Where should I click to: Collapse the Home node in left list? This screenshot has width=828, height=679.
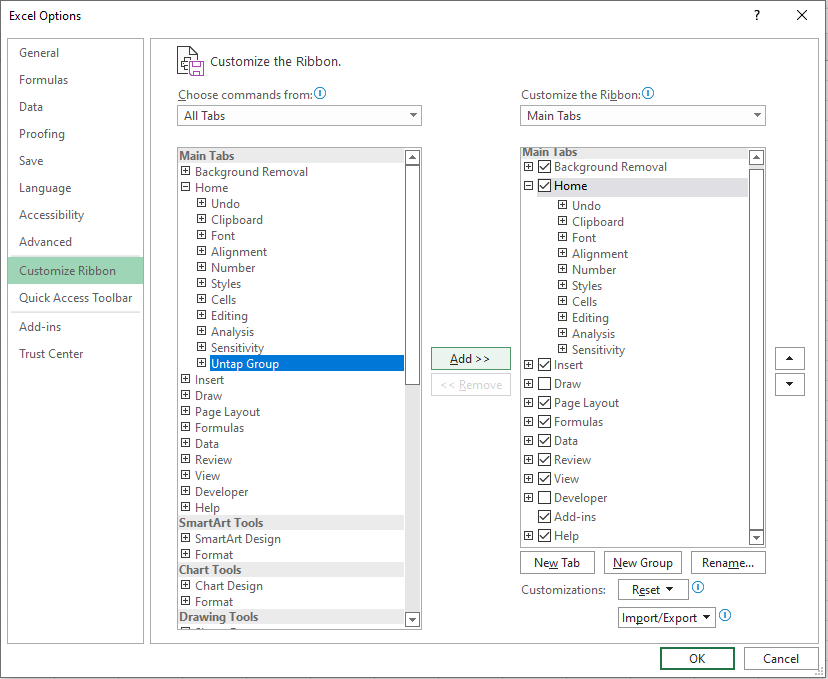point(185,187)
